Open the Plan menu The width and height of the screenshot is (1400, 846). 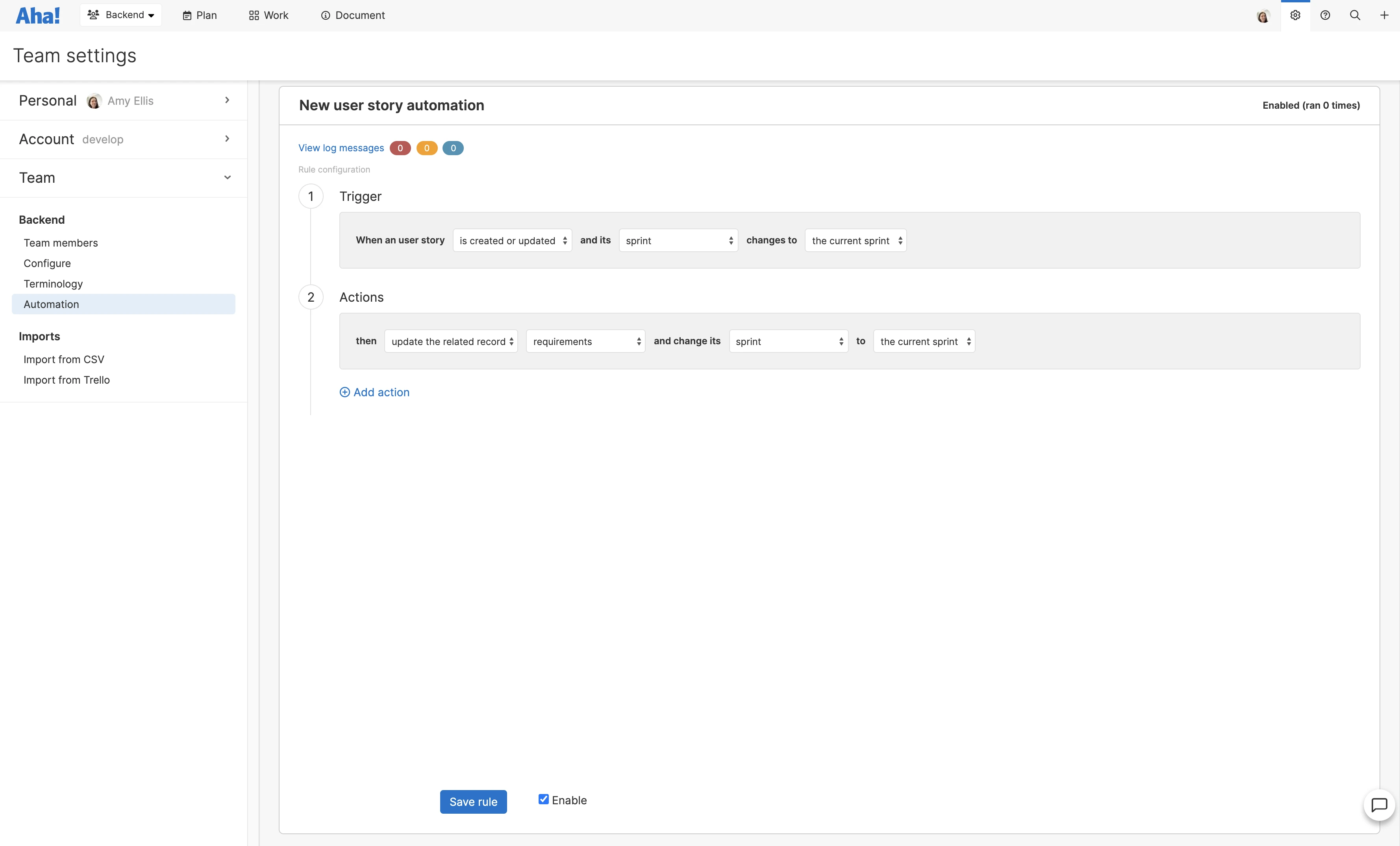click(200, 15)
